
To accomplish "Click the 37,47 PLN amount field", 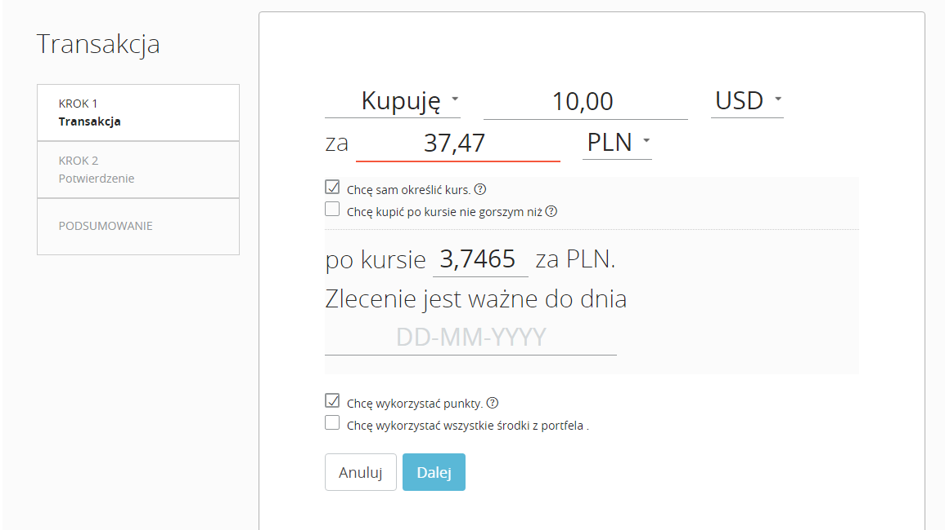I will tap(458, 144).
